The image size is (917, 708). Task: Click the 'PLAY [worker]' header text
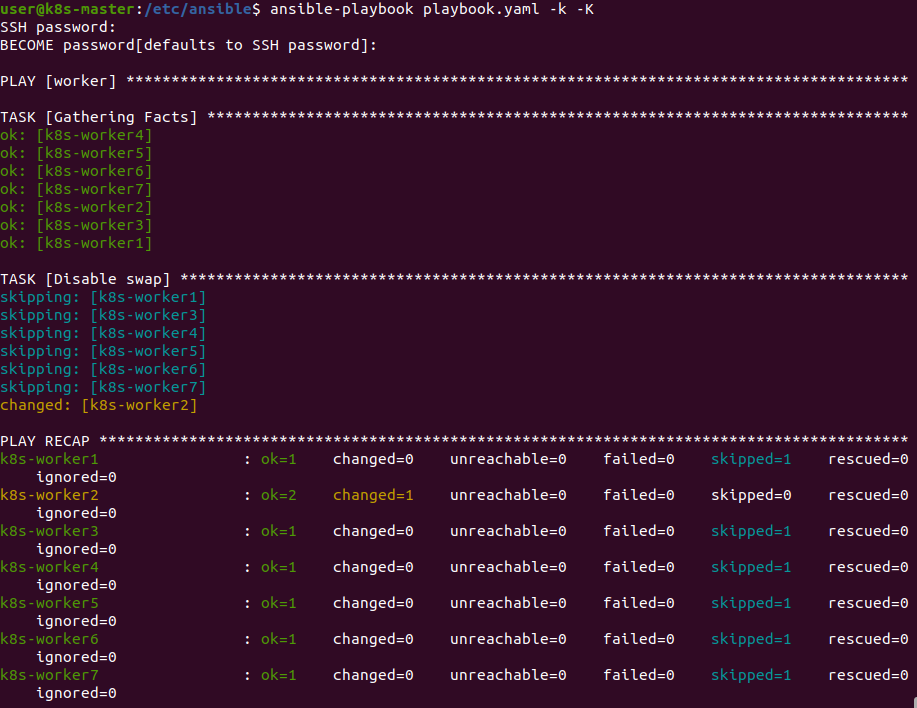(58, 81)
